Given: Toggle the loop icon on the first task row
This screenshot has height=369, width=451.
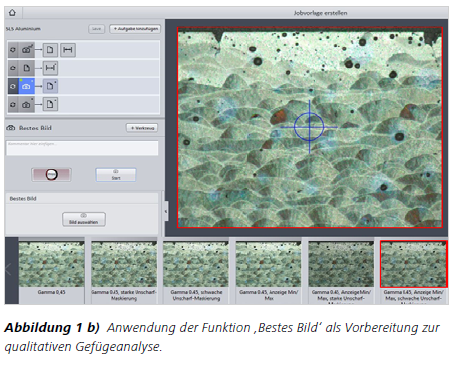Looking at the screenshot, I should coord(13,50).
